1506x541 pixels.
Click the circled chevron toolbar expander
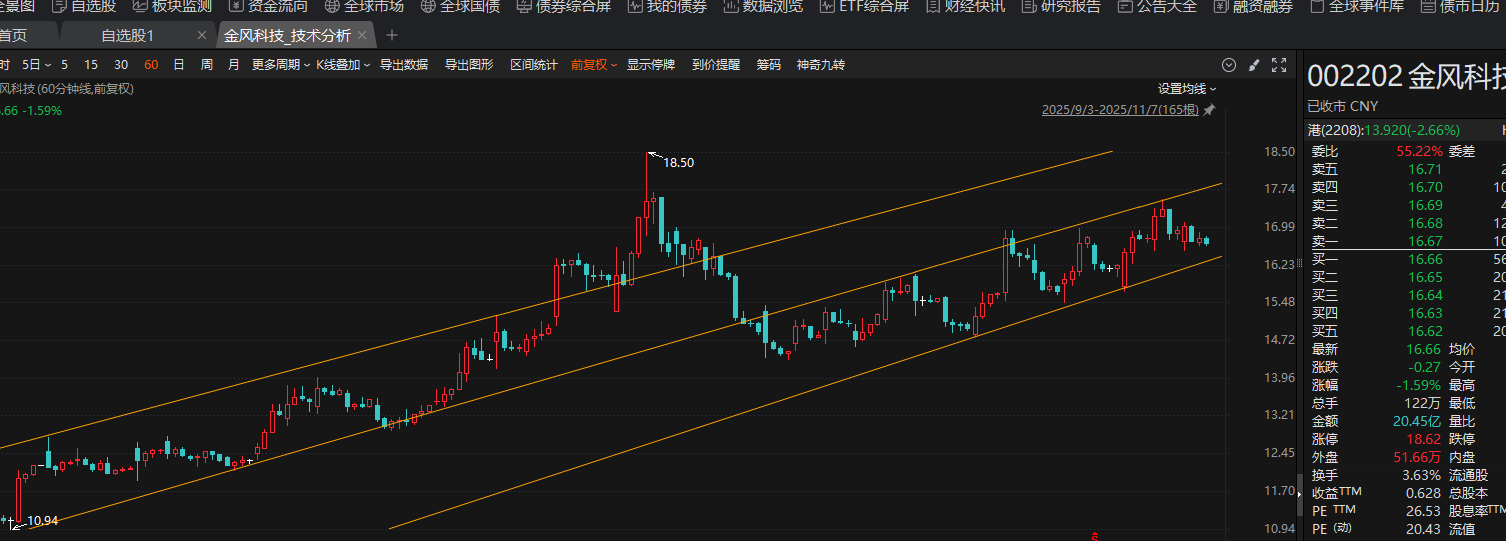(x=1229, y=65)
